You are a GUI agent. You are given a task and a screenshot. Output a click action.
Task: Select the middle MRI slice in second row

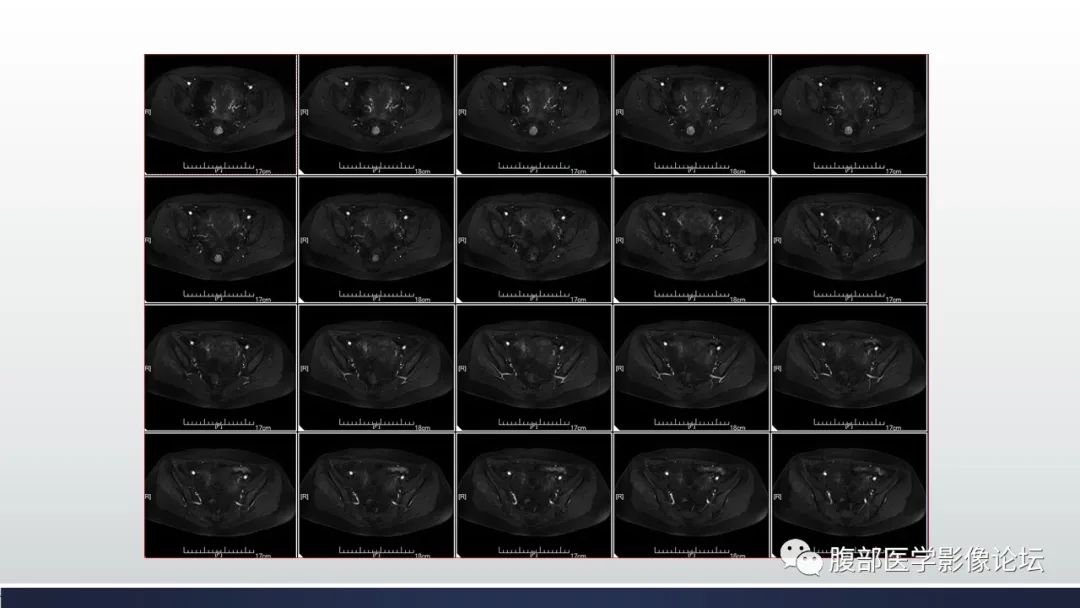click(x=534, y=240)
